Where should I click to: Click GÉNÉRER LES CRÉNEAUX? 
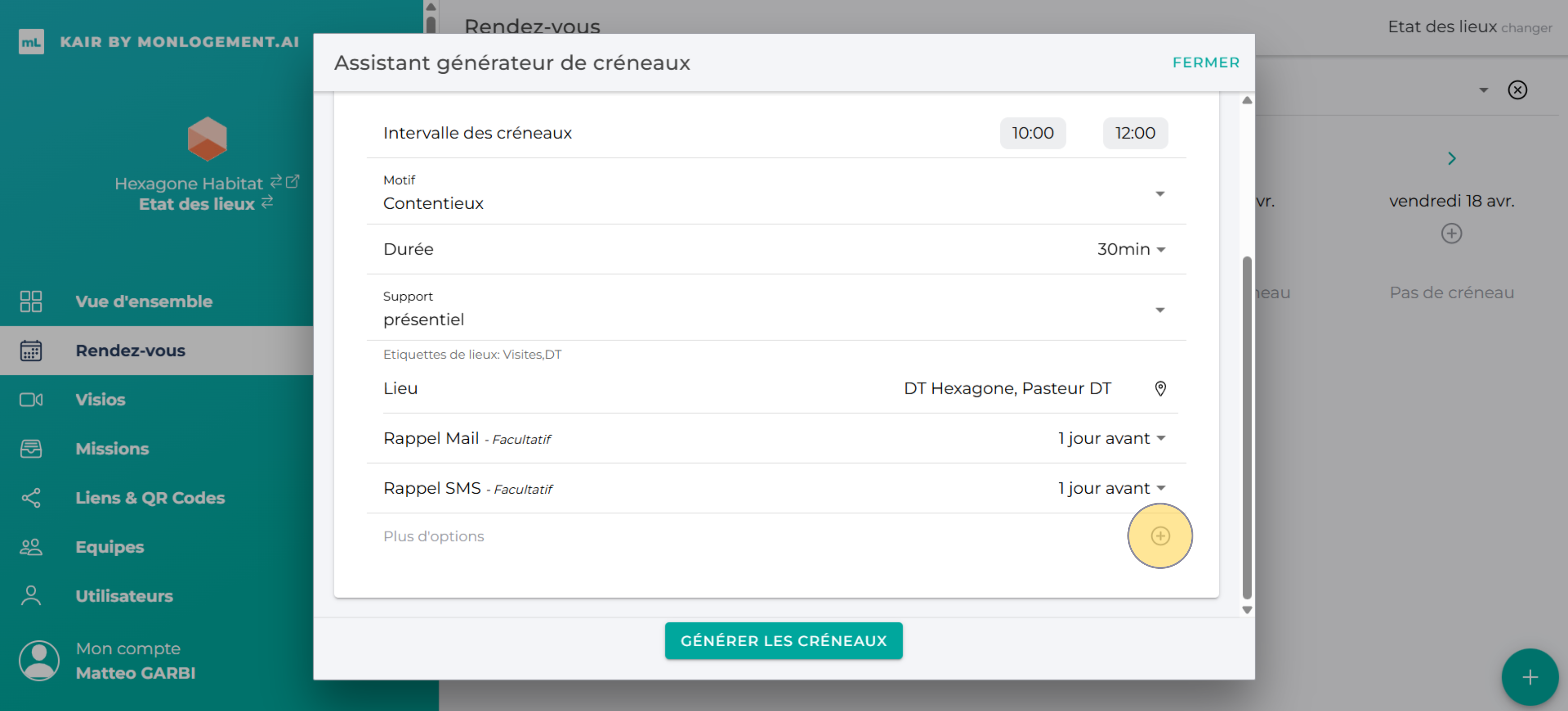(x=784, y=640)
